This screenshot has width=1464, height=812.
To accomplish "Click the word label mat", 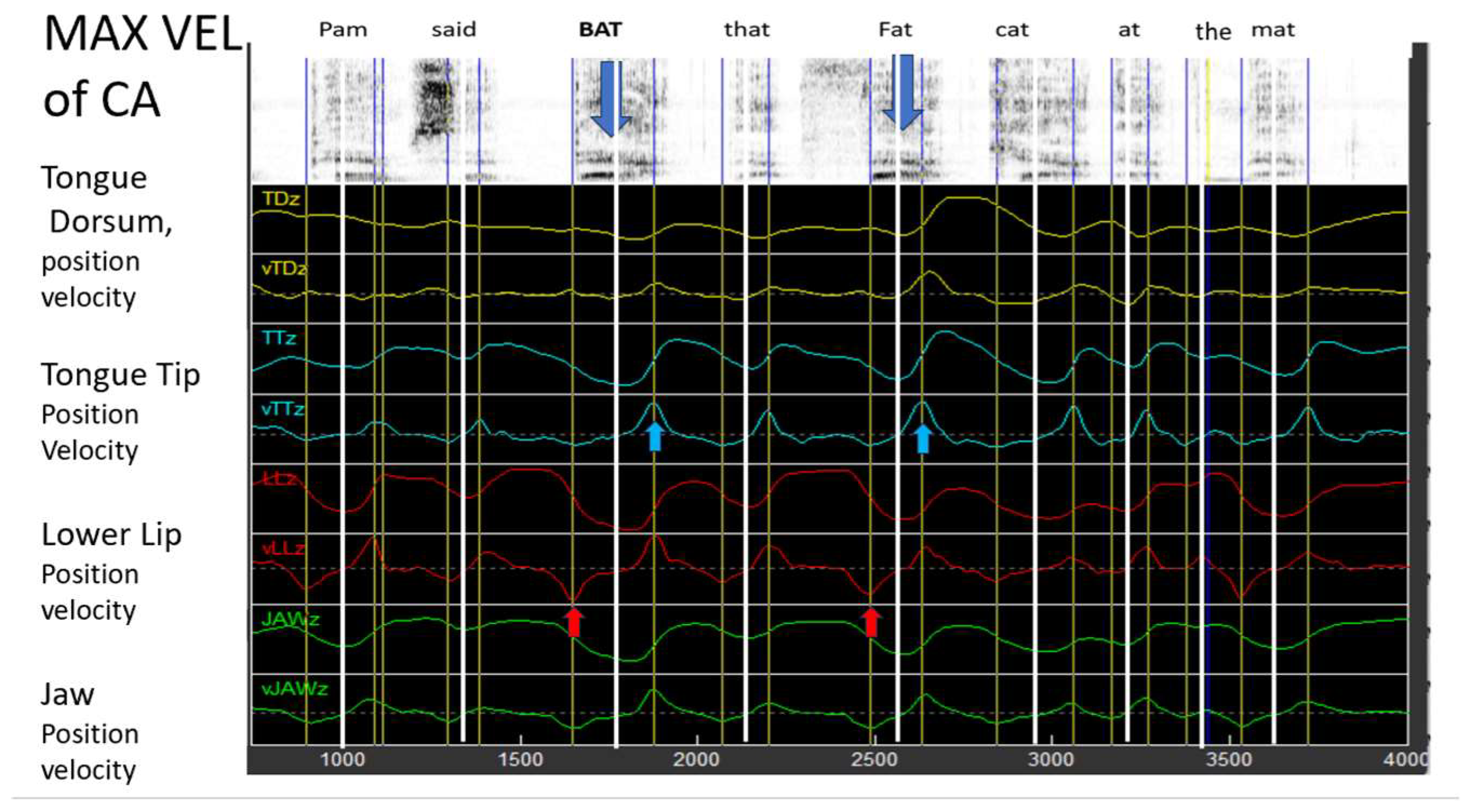I will 1273,30.
